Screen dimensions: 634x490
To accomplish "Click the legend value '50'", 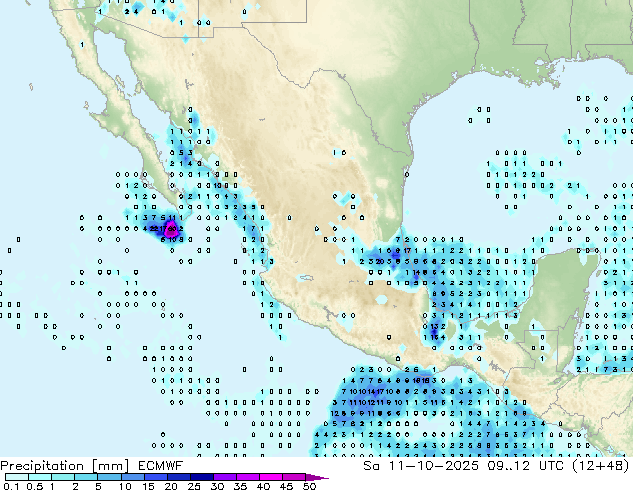I will click(x=309, y=486).
